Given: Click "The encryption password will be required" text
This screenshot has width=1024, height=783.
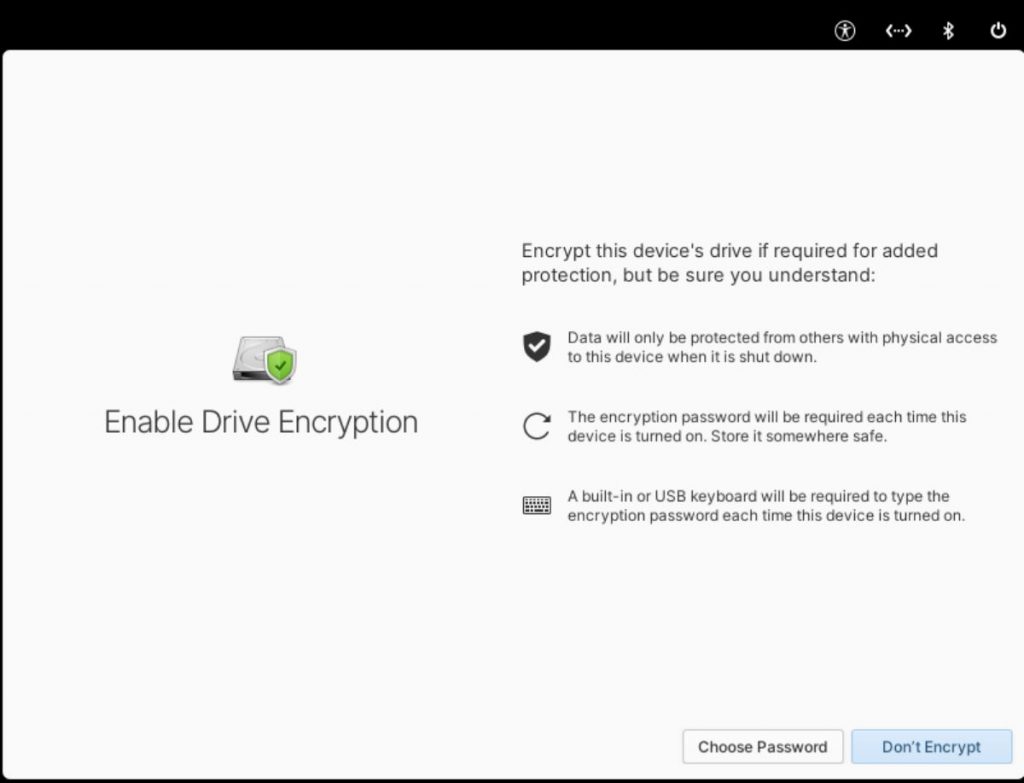Looking at the screenshot, I should 767,417.
